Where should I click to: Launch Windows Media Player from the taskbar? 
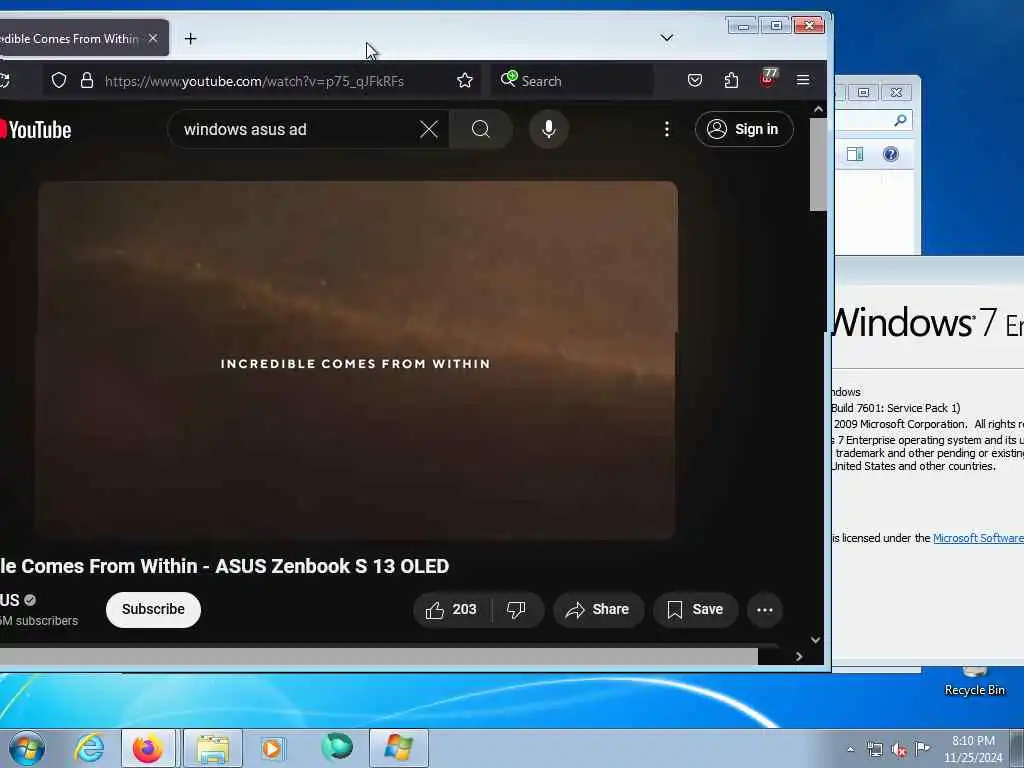272,748
